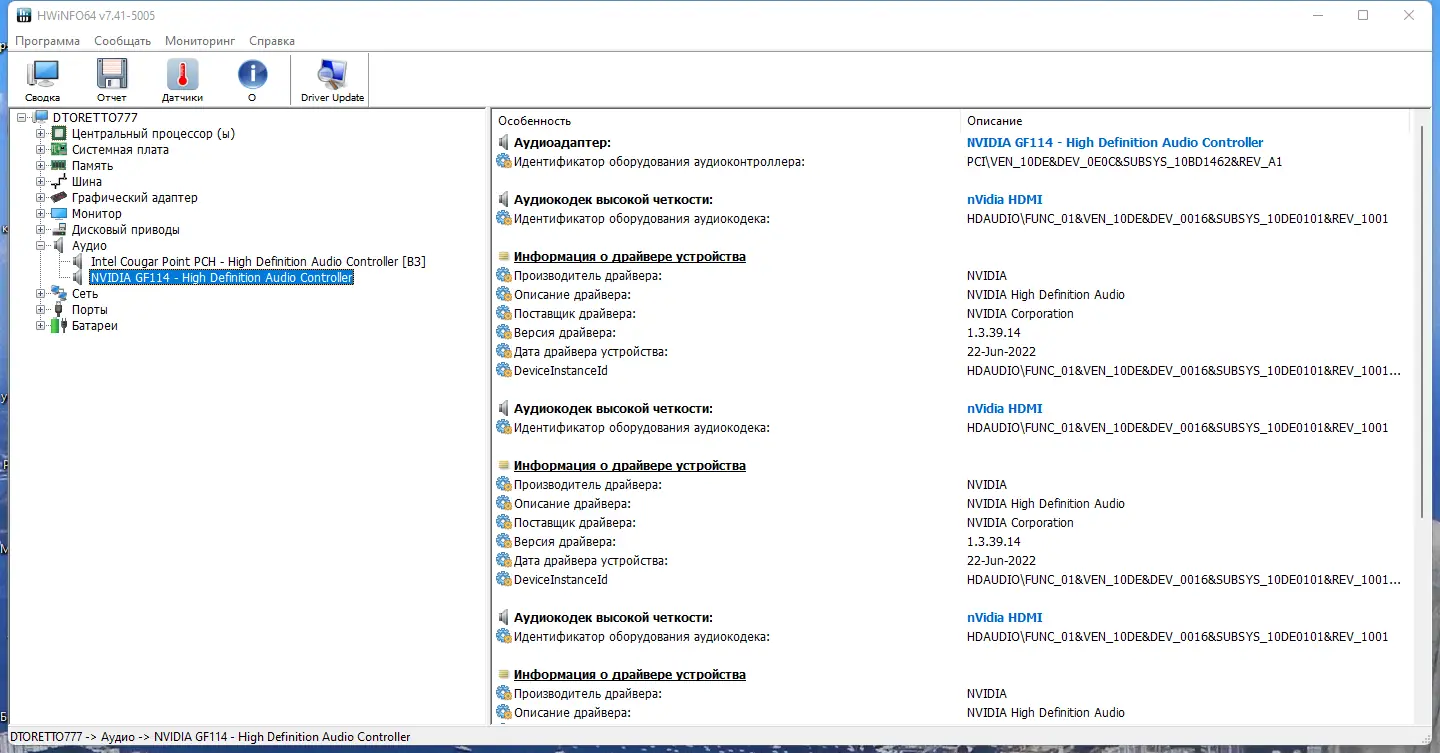Screen dimensions: 1440x753
Task: Click the Память memory module icon
Action: coord(59,166)
